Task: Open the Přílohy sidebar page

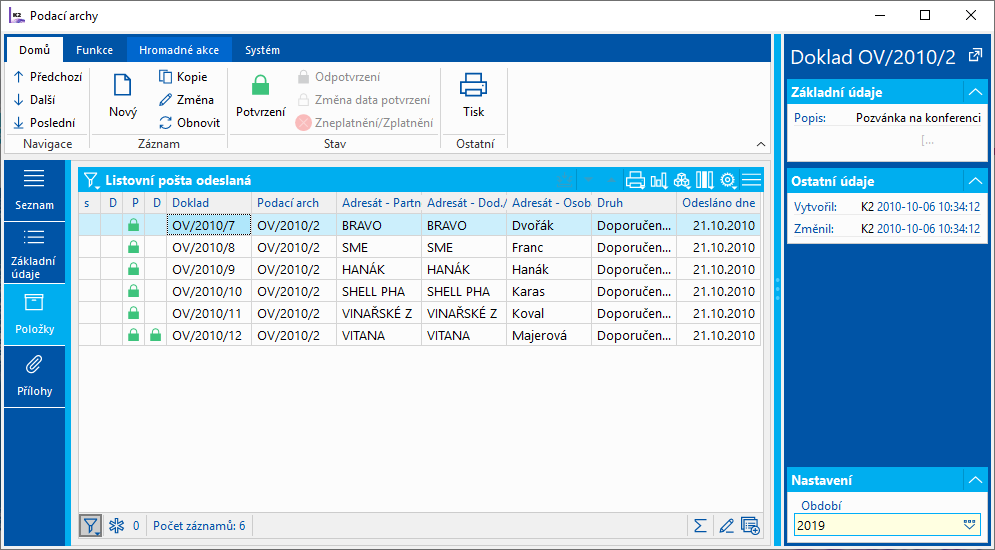Action: click(34, 377)
